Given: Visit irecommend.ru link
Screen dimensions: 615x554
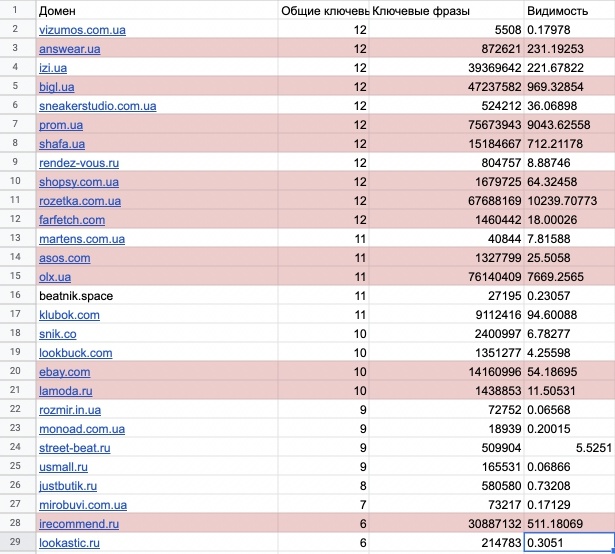Looking at the screenshot, I should [79, 524].
